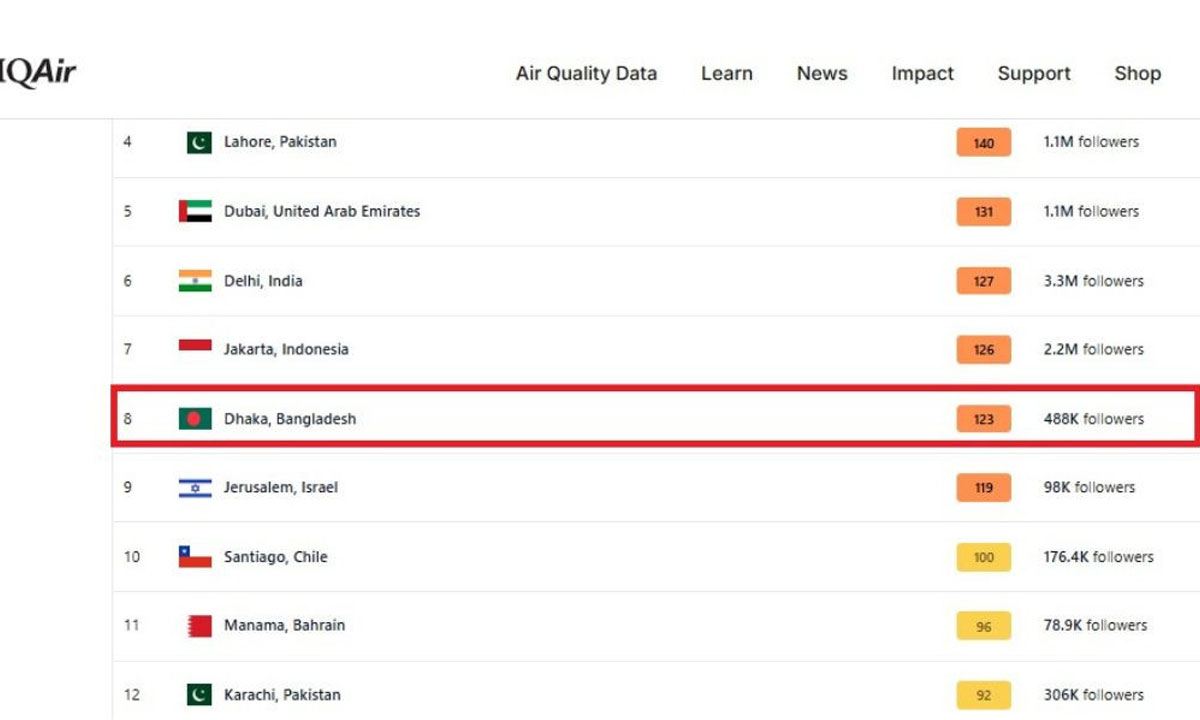Image resolution: width=1200 pixels, height=720 pixels.
Task: Click the Bangladesh flag beside Dhaka
Action: point(195,419)
